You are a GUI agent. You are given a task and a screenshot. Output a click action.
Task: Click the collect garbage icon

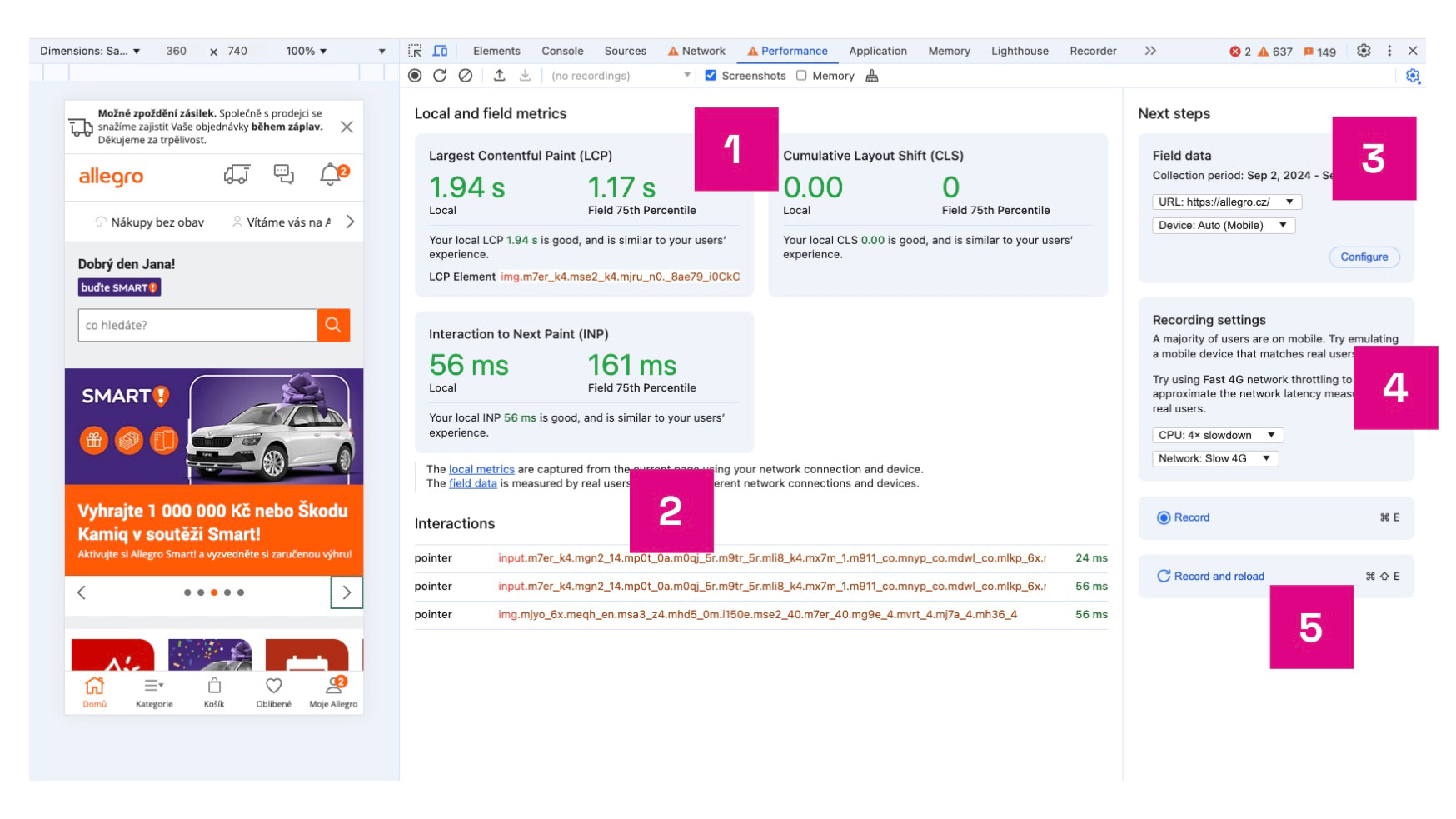(872, 76)
